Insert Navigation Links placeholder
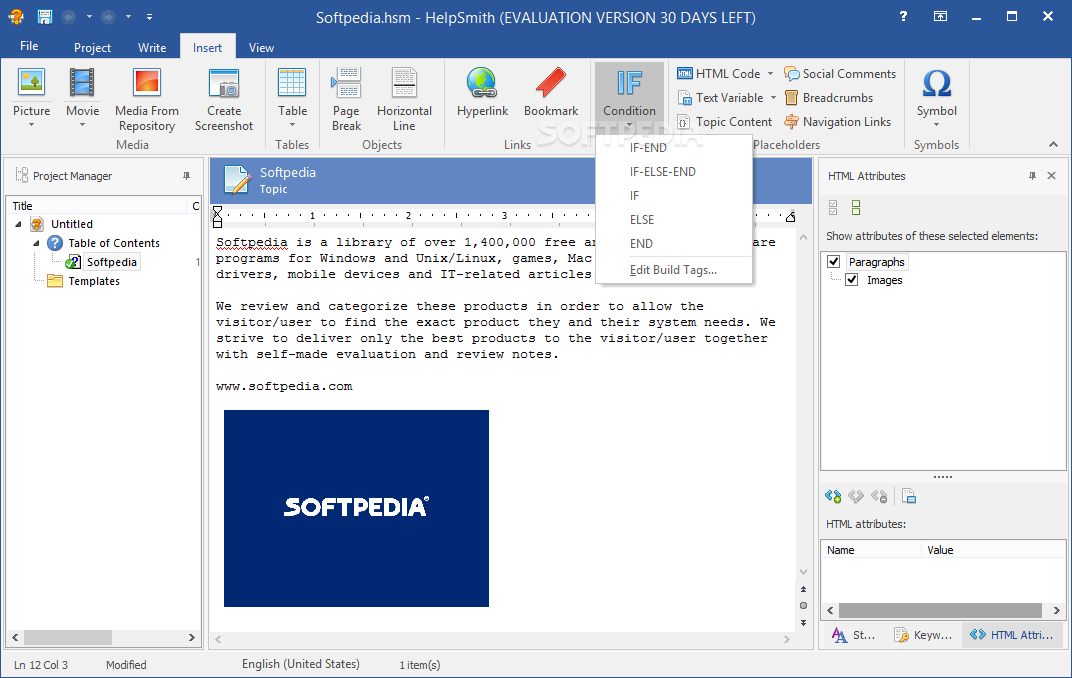Image resolution: width=1072 pixels, height=678 pixels. click(838, 122)
